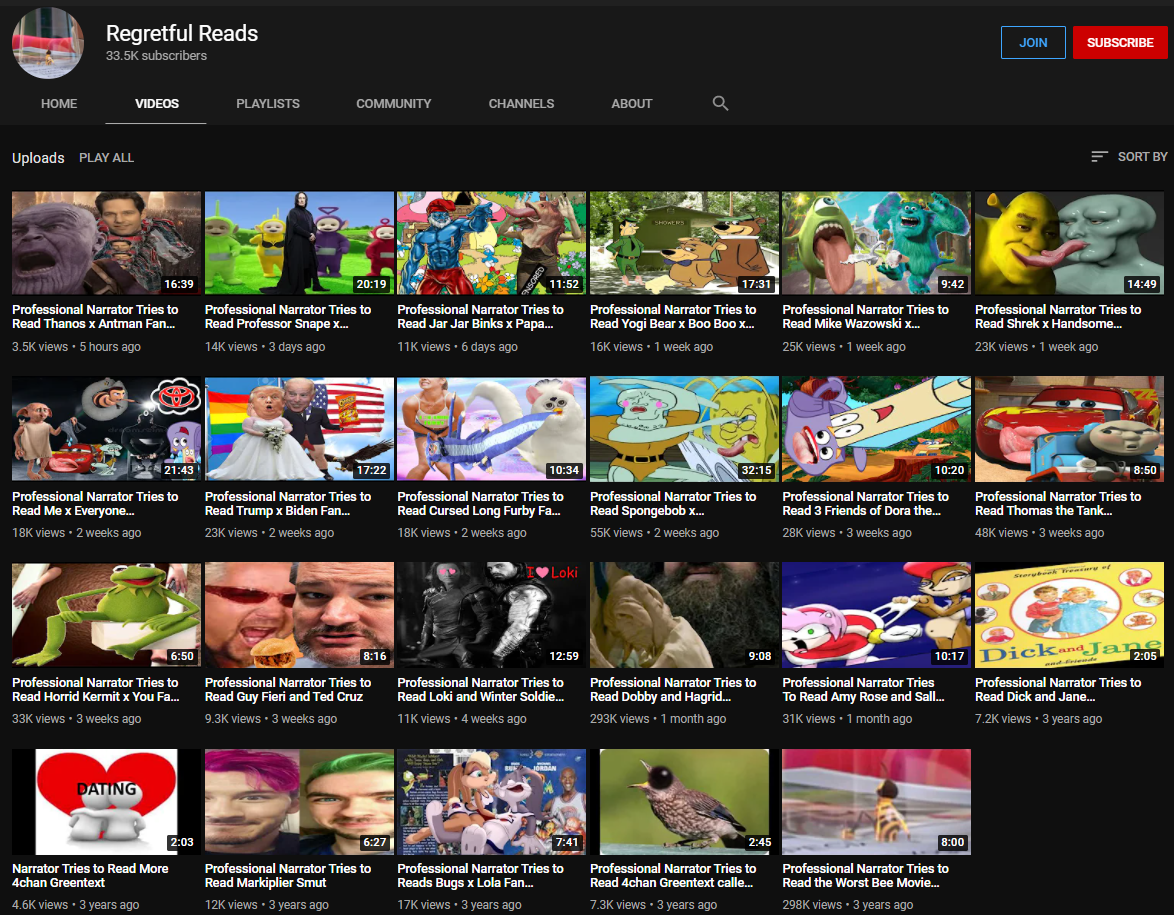Open the Dating heart 4chan Greentext thumbnail
The width and height of the screenshot is (1174, 915).
(106, 801)
